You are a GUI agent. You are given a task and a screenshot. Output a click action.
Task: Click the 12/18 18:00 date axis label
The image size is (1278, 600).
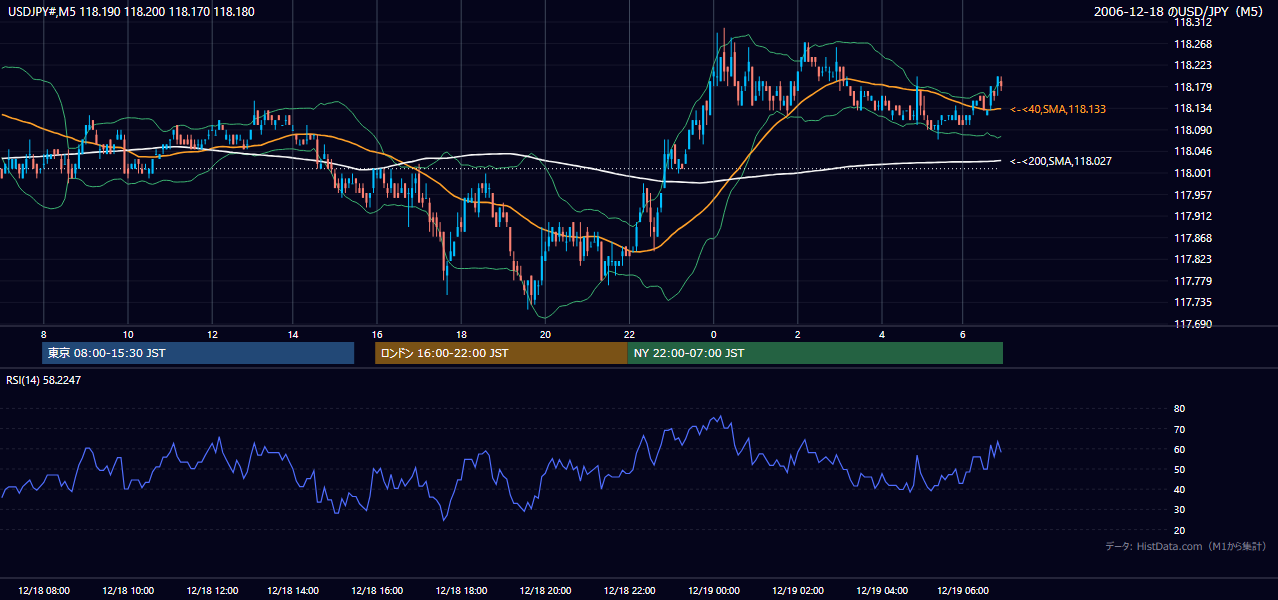462,591
